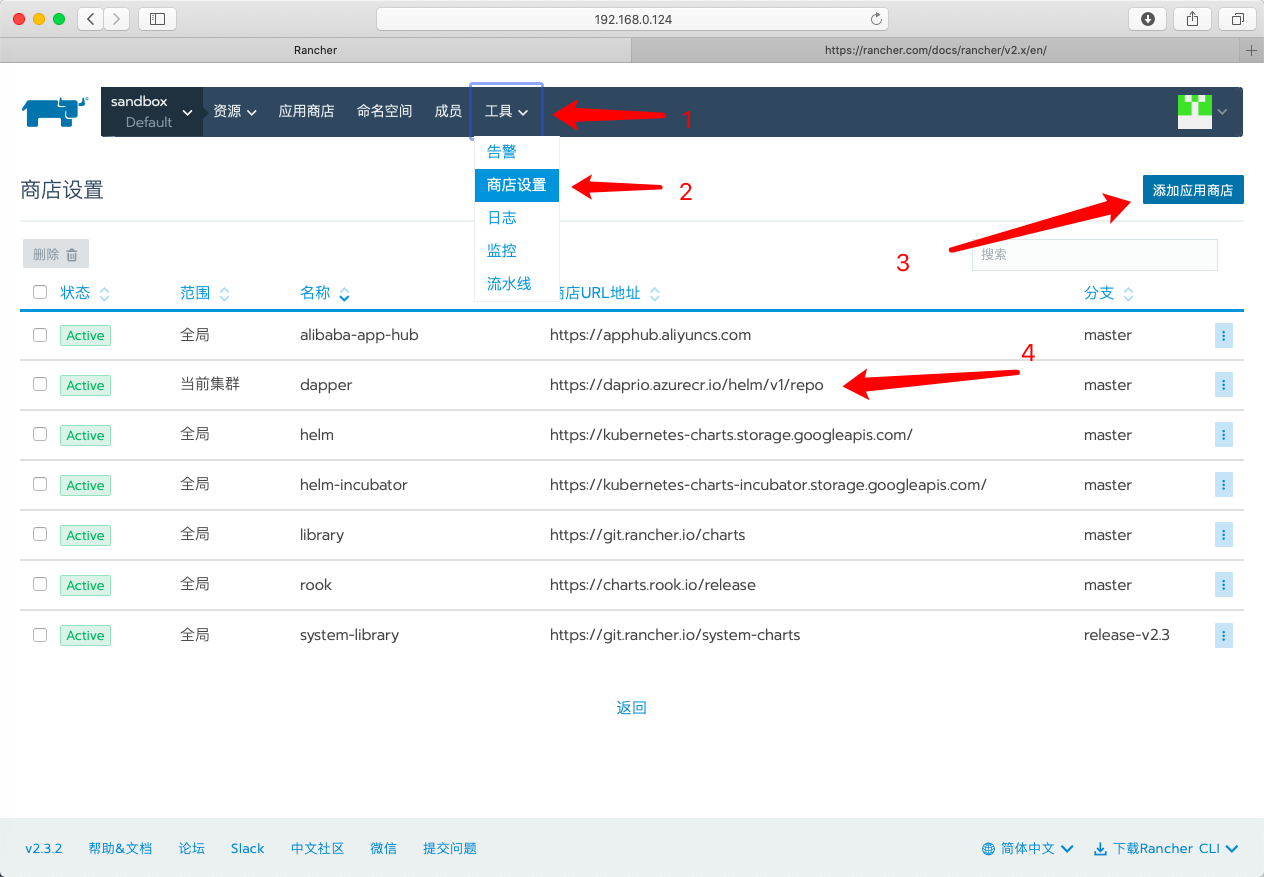This screenshot has width=1264, height=877.
Task: Switch to the rancher.com docs tab
Action: [936, 49]
